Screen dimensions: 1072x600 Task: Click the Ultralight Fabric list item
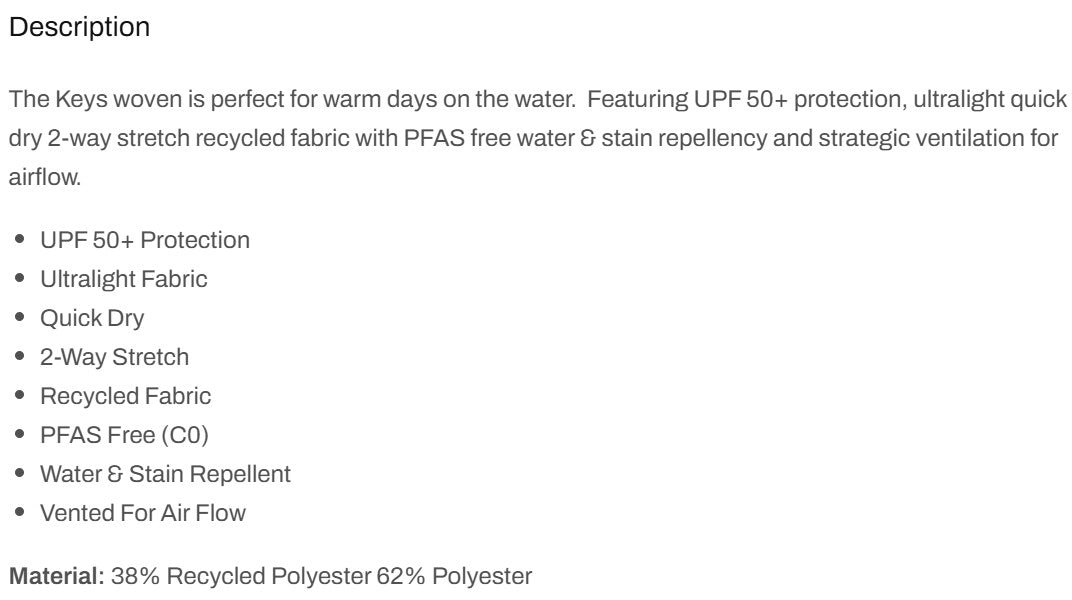click(124, 279)
